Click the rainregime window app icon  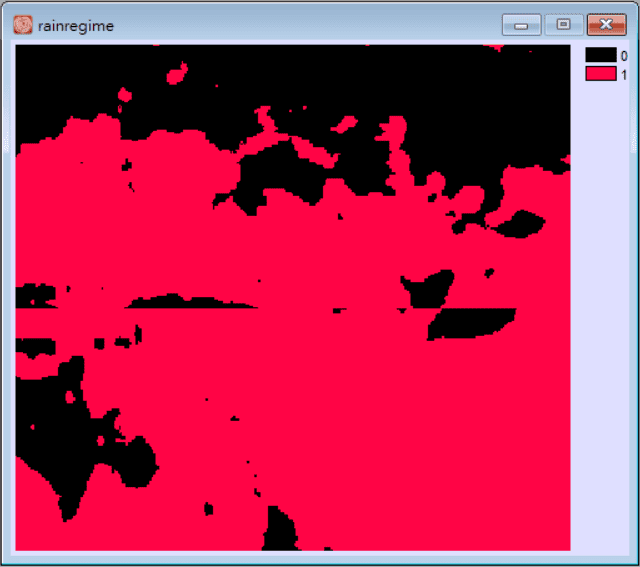click(x=23, y=25)
